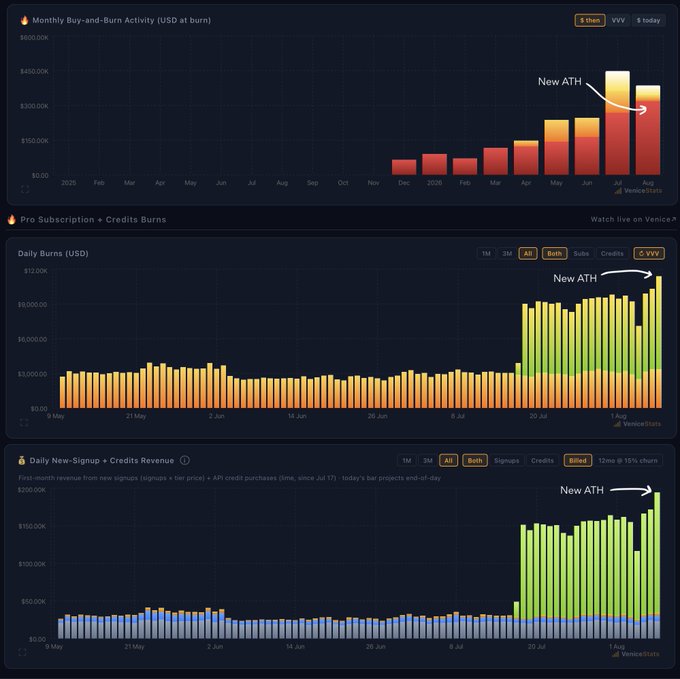Select the '$ then' view in Monthly Buy-and-Burn chart
This screenshot has height=679, width=680.
tap(590, 20)
